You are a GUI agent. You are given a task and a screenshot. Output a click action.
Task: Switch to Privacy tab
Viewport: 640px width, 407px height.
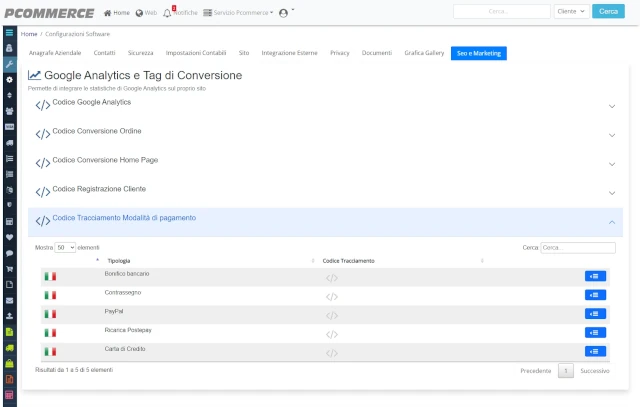coord(340,53)
